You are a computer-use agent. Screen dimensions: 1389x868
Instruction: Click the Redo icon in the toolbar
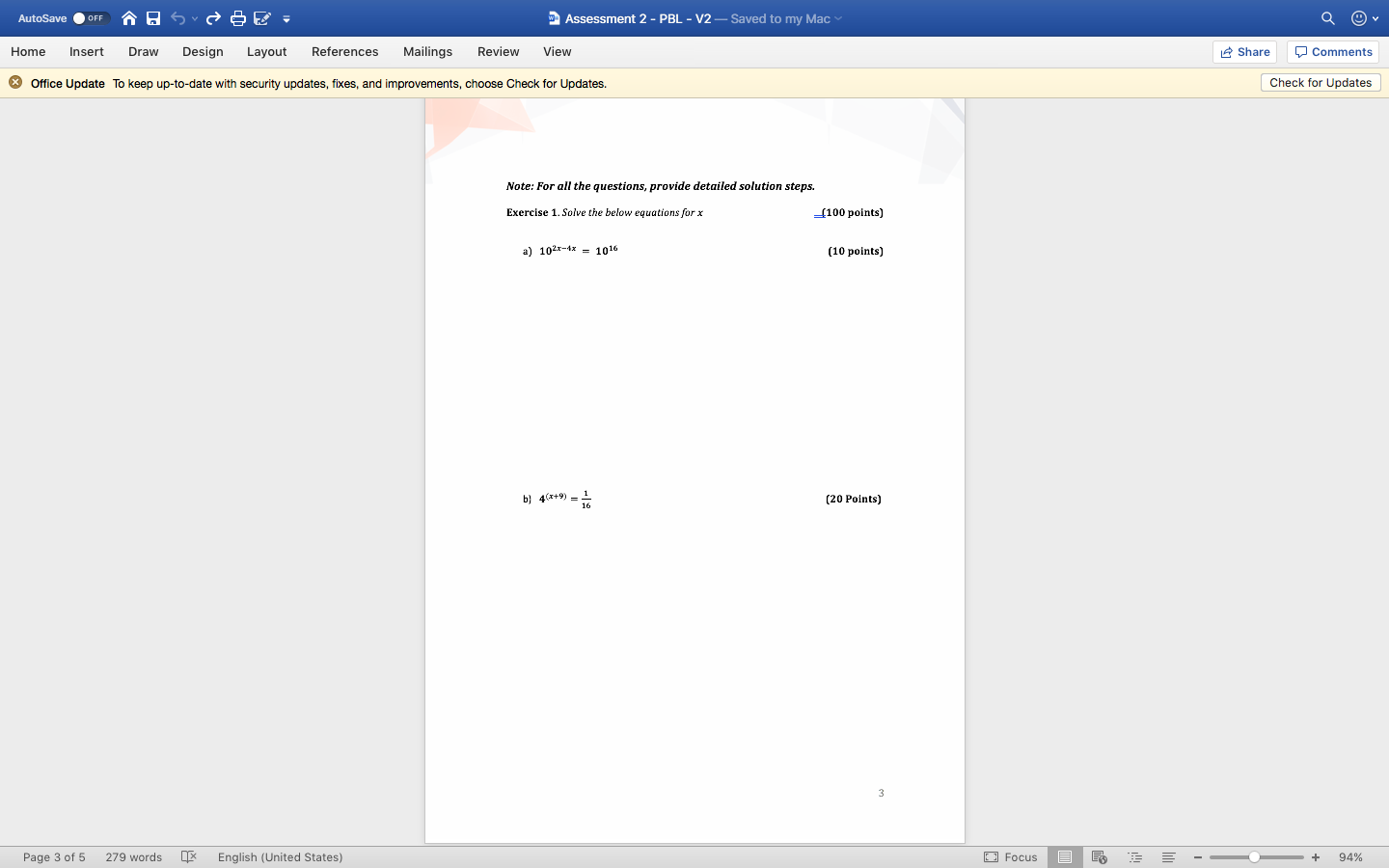pyautogui.click(x=213, y=17)
